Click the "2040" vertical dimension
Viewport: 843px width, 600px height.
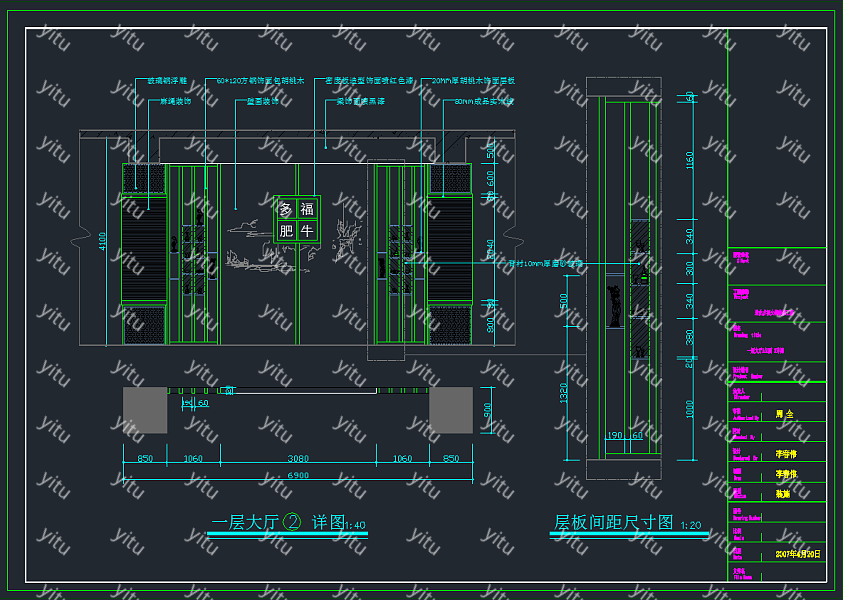(490, 249)
